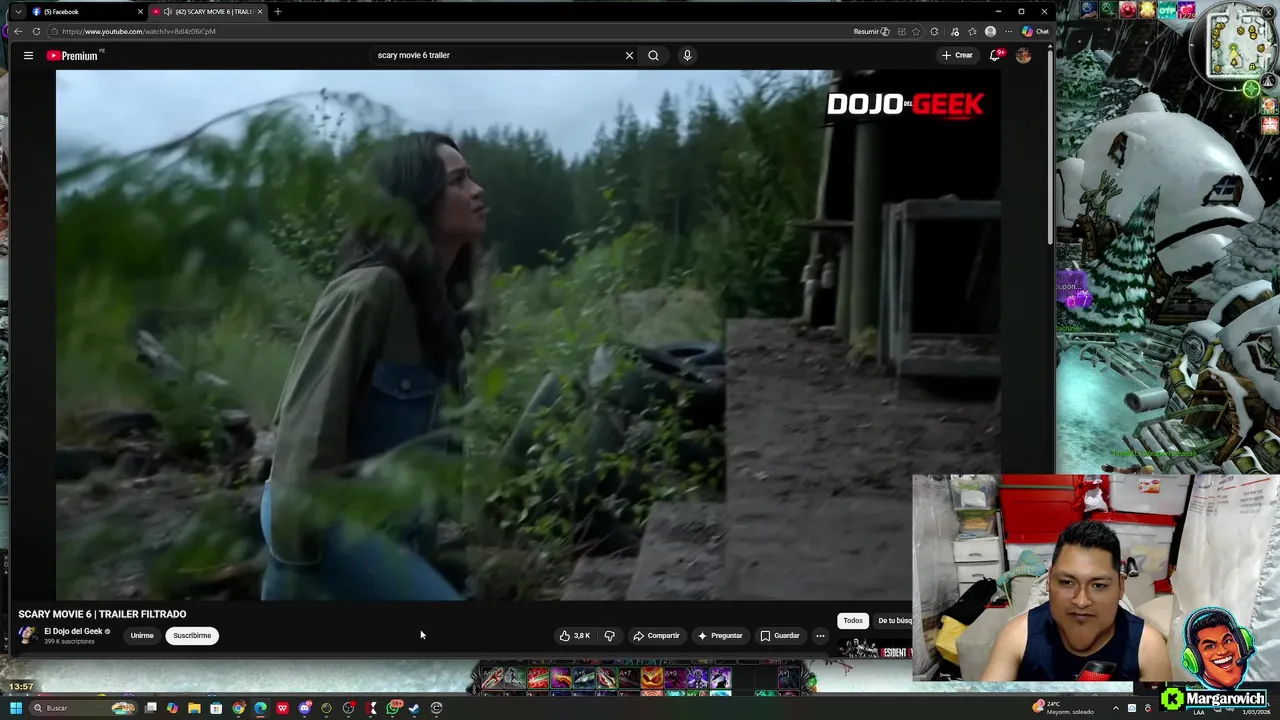The width and height of the screenshot is (1280, 720).
Task: Open the YouTube guide hamburger menu
Action: point(28,56)
